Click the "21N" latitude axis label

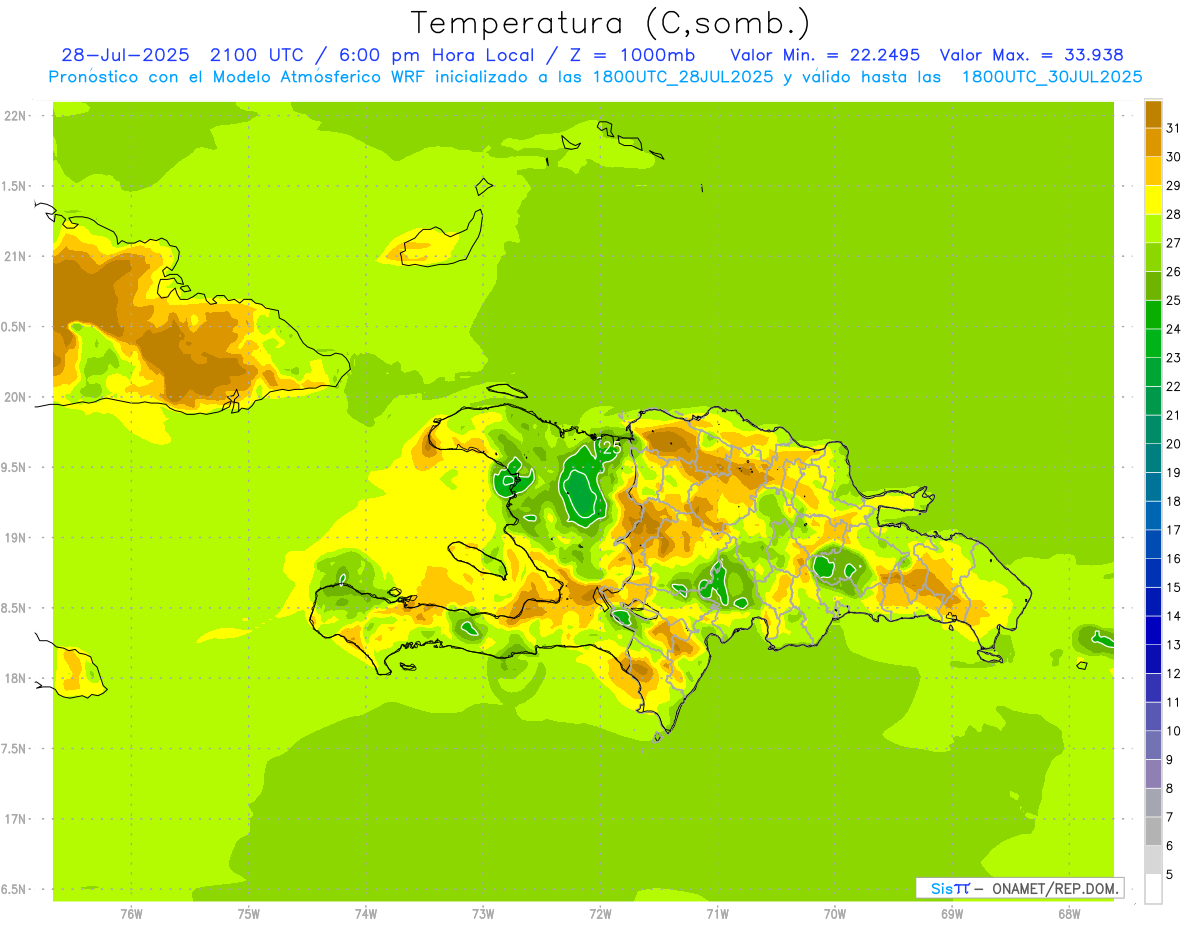(x=16, y=256)
